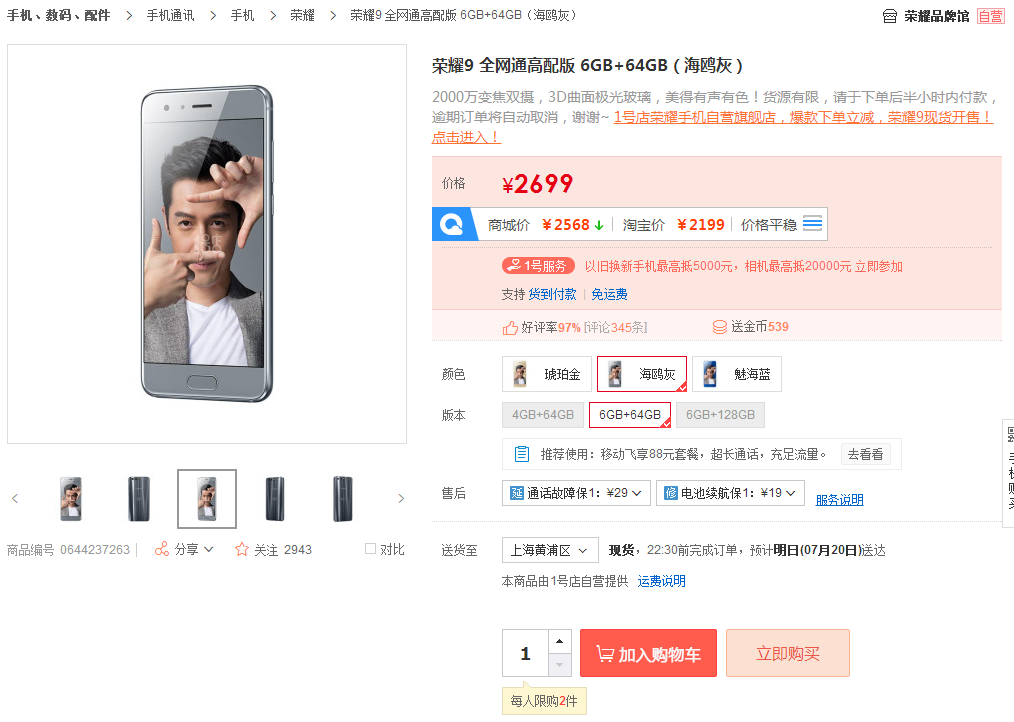The image size is (1014, 722).
Task: Select the 6GB+64GB version option
Action: tap(630, 415)
